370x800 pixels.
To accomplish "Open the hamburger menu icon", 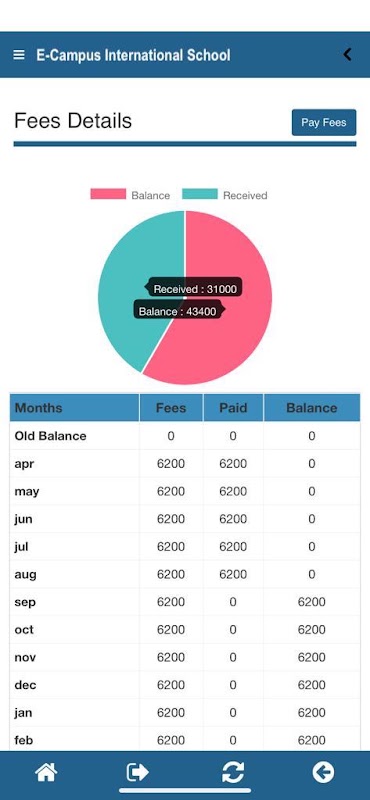I will pyautogui.click(x=19, y=55).
